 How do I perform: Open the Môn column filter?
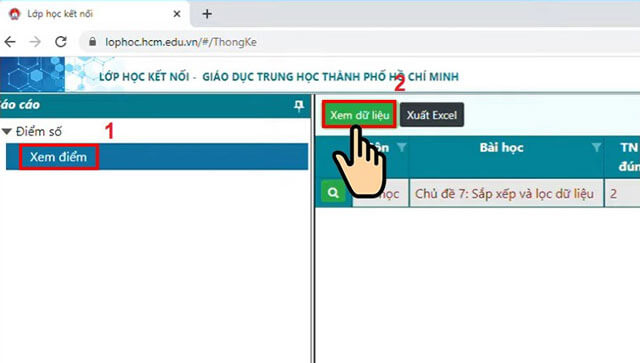(402, 147)
